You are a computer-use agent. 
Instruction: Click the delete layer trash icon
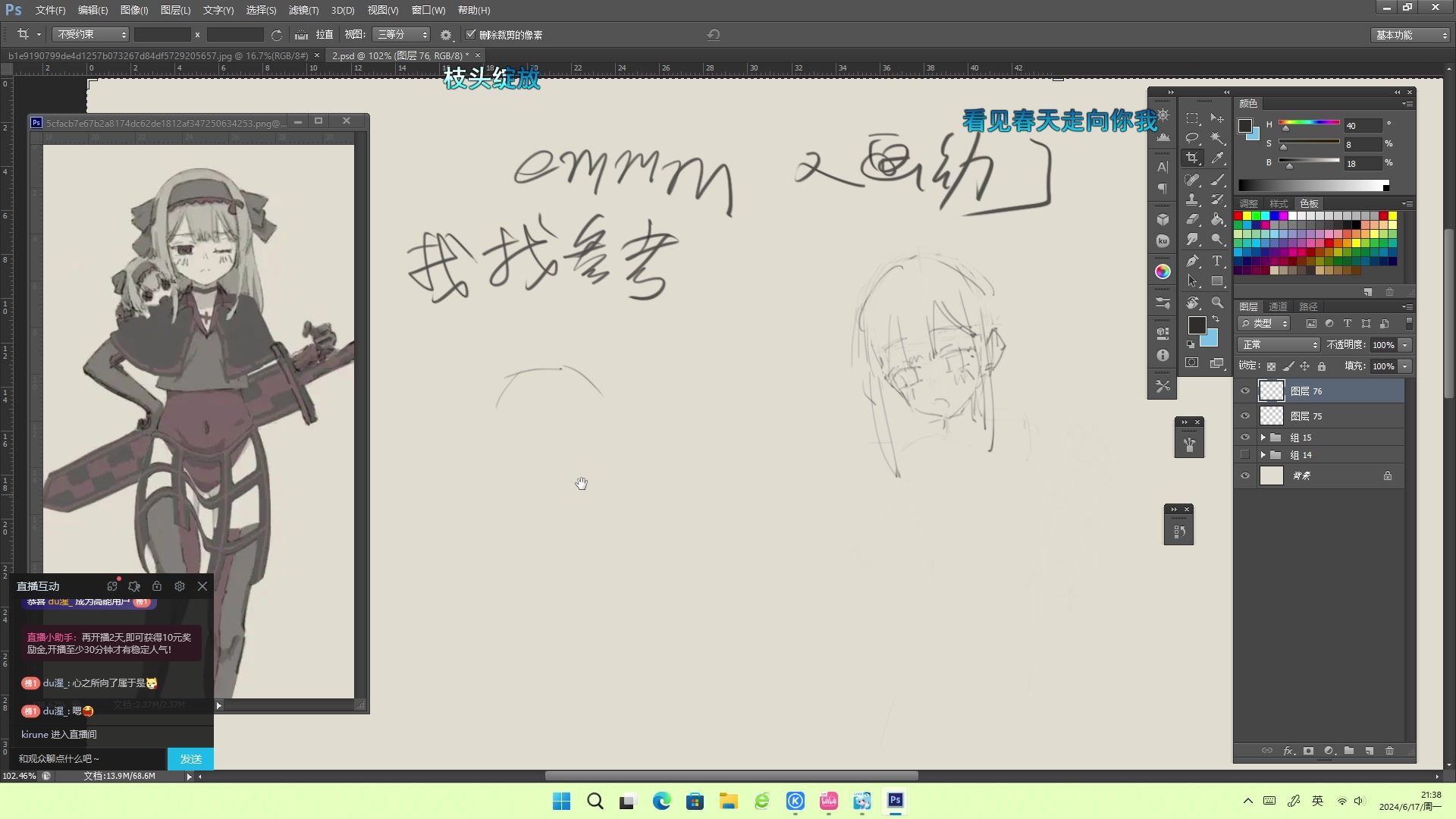[1389, 751]
